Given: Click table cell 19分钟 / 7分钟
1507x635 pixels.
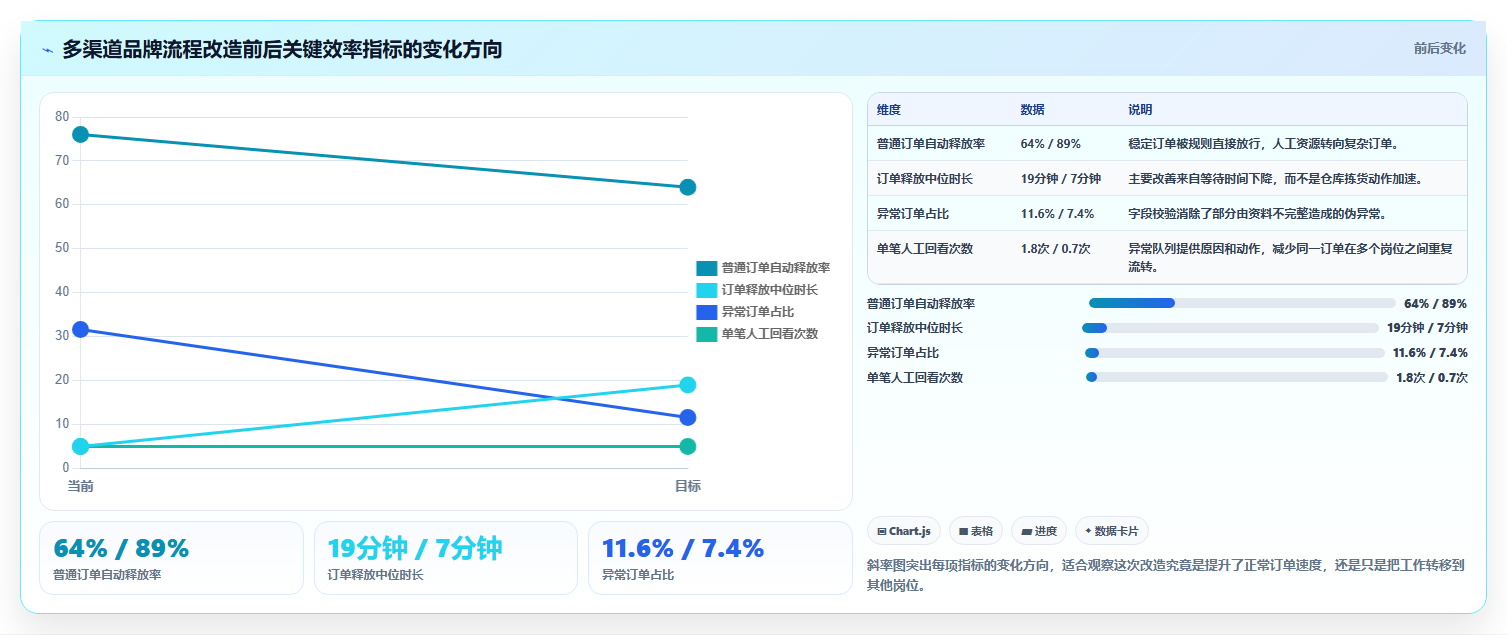Looking at the screenshot, I should [1061, 179].
